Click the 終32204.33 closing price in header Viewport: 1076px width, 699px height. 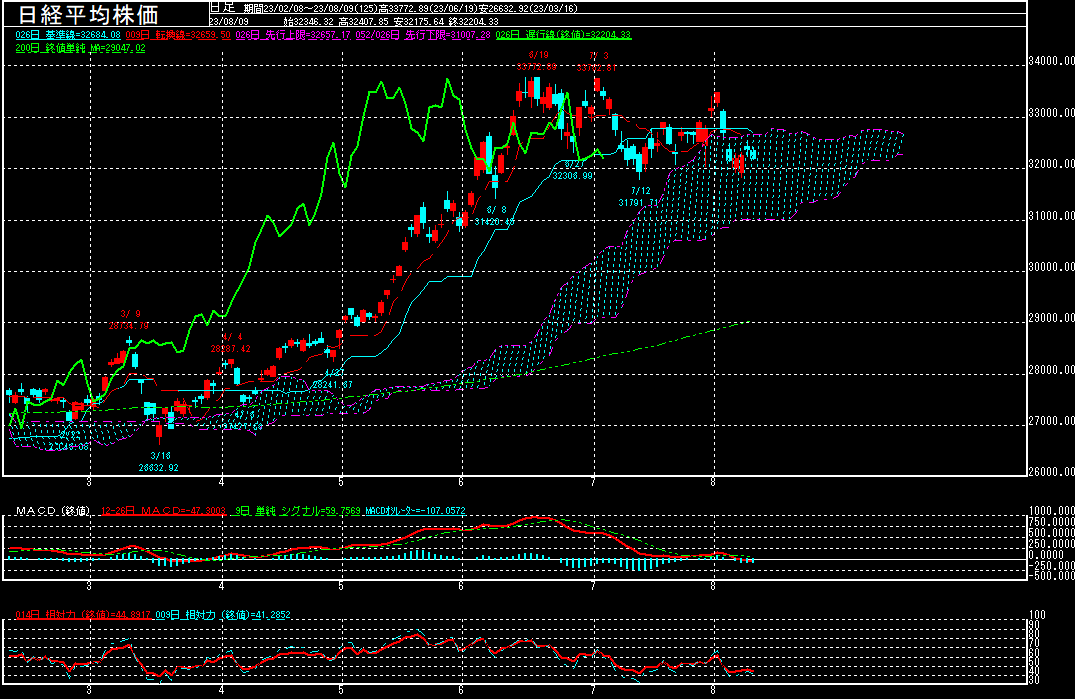[473, 21]
